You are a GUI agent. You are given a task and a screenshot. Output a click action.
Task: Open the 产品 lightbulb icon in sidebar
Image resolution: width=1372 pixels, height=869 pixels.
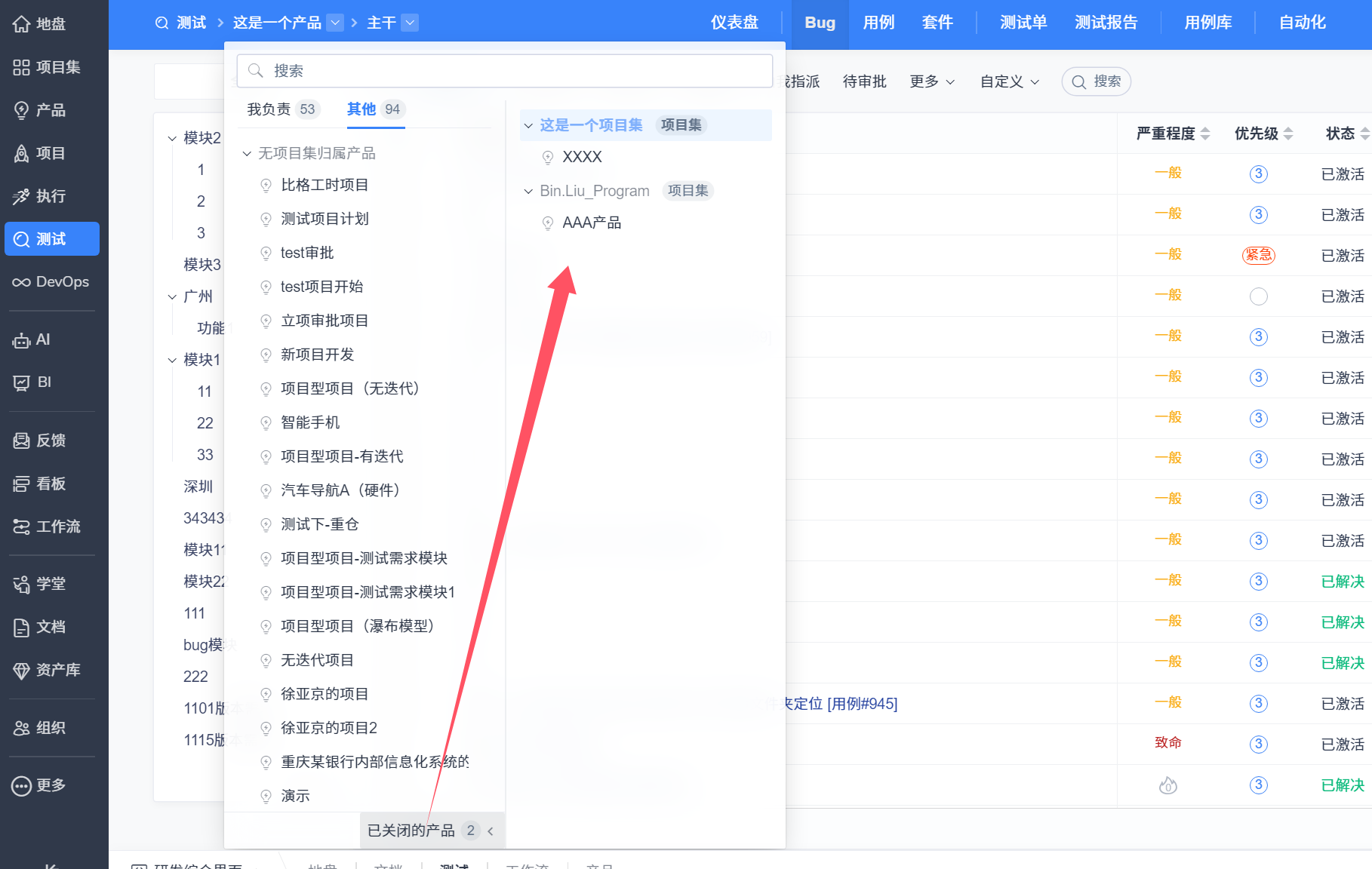pyautogui.click(x=21, y=110)
